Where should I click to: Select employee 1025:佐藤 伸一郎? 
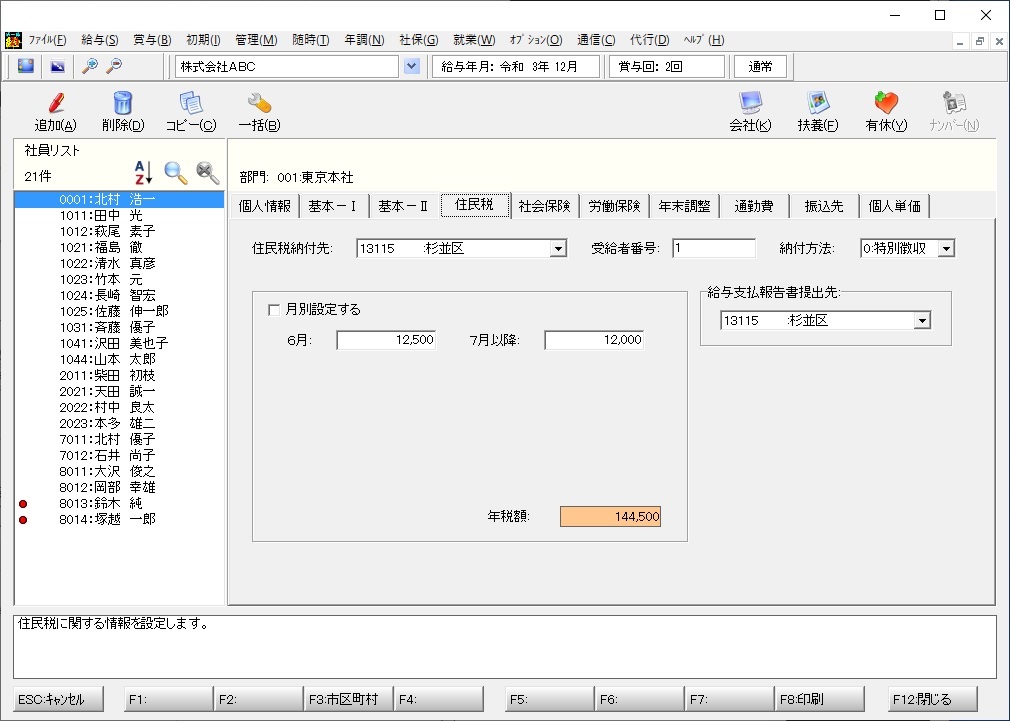pos(119,311)
